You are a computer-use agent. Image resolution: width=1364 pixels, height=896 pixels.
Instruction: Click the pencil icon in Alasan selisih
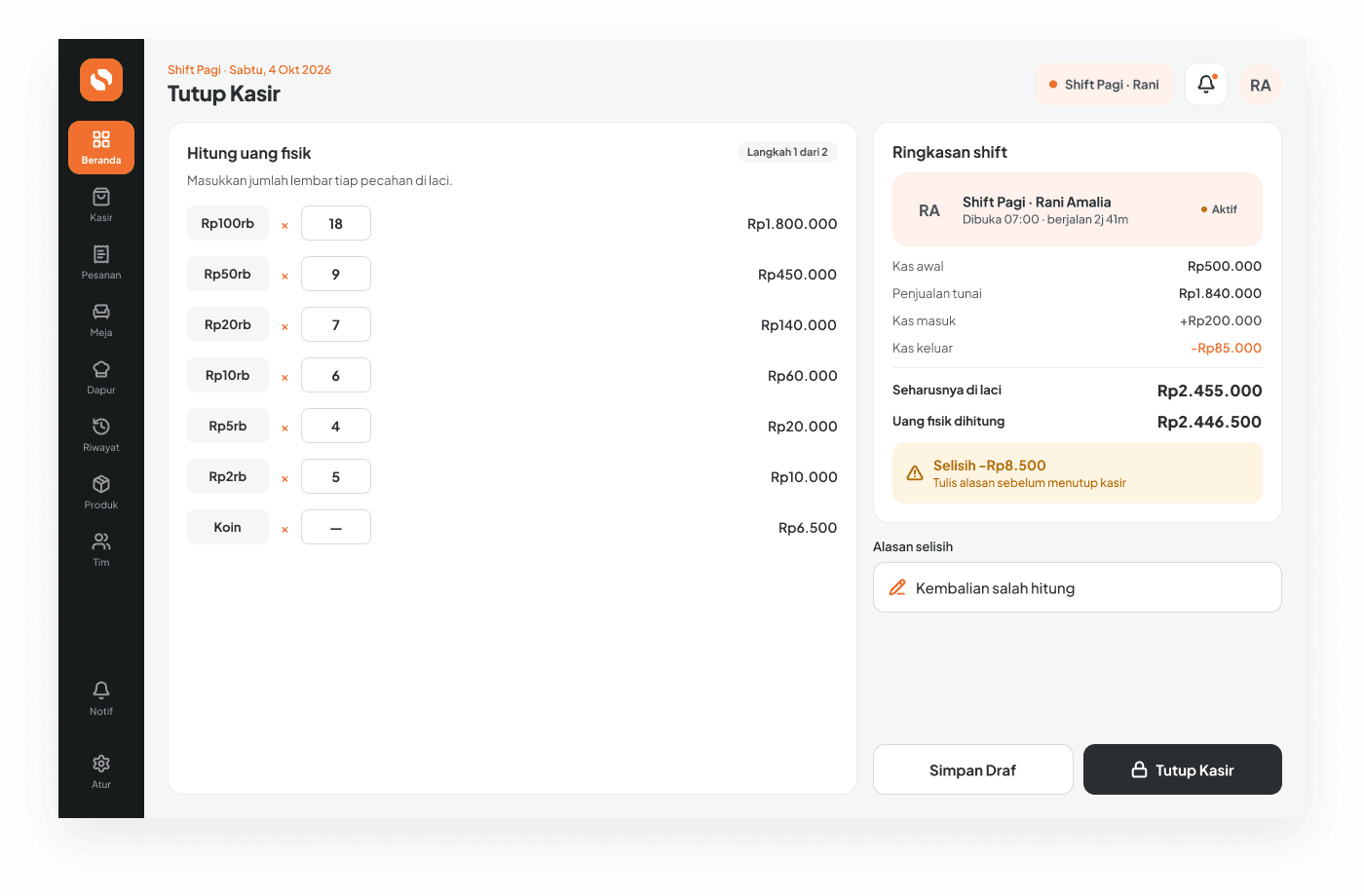pyautogui.click(x=897, y=588)
